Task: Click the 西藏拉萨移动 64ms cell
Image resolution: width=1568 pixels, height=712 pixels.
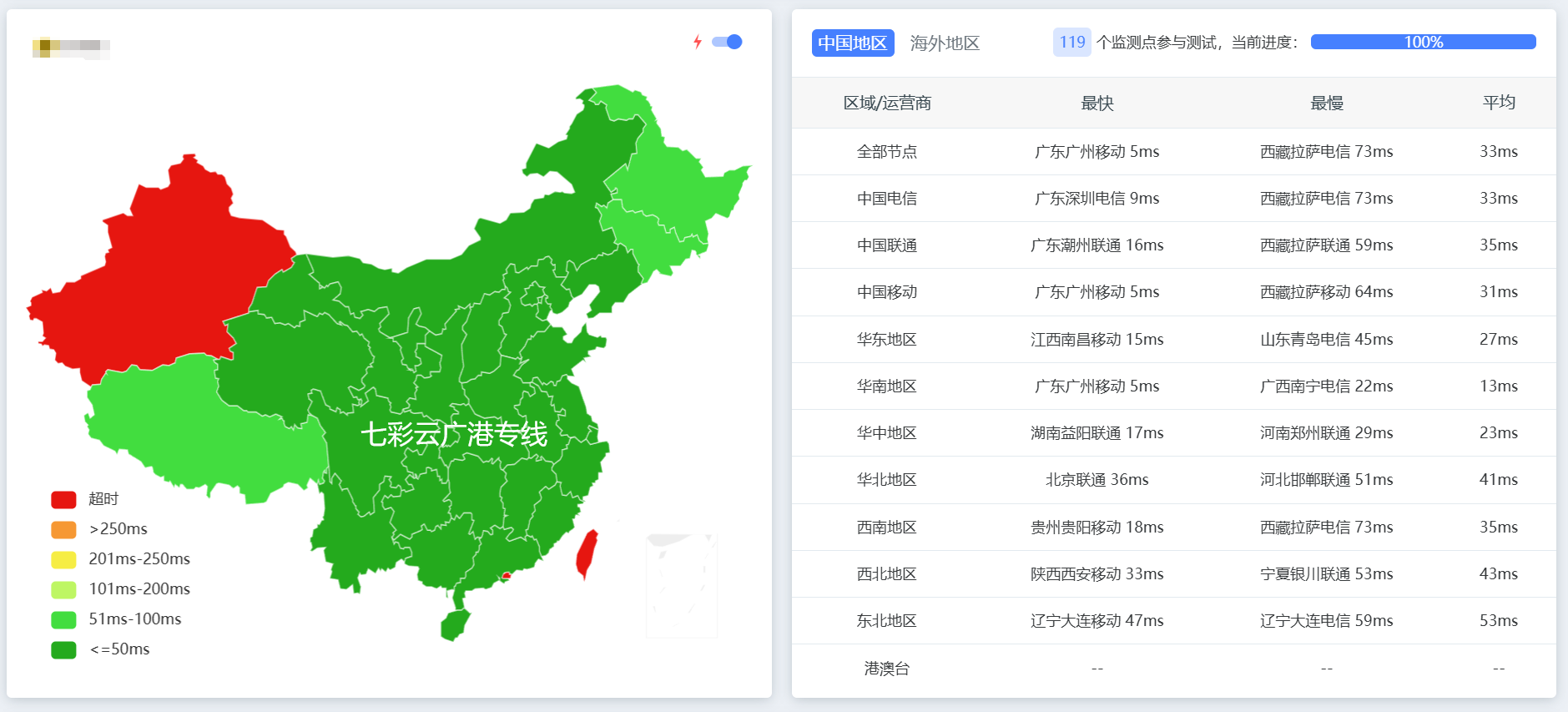Action: click(x=1327, y=291)
